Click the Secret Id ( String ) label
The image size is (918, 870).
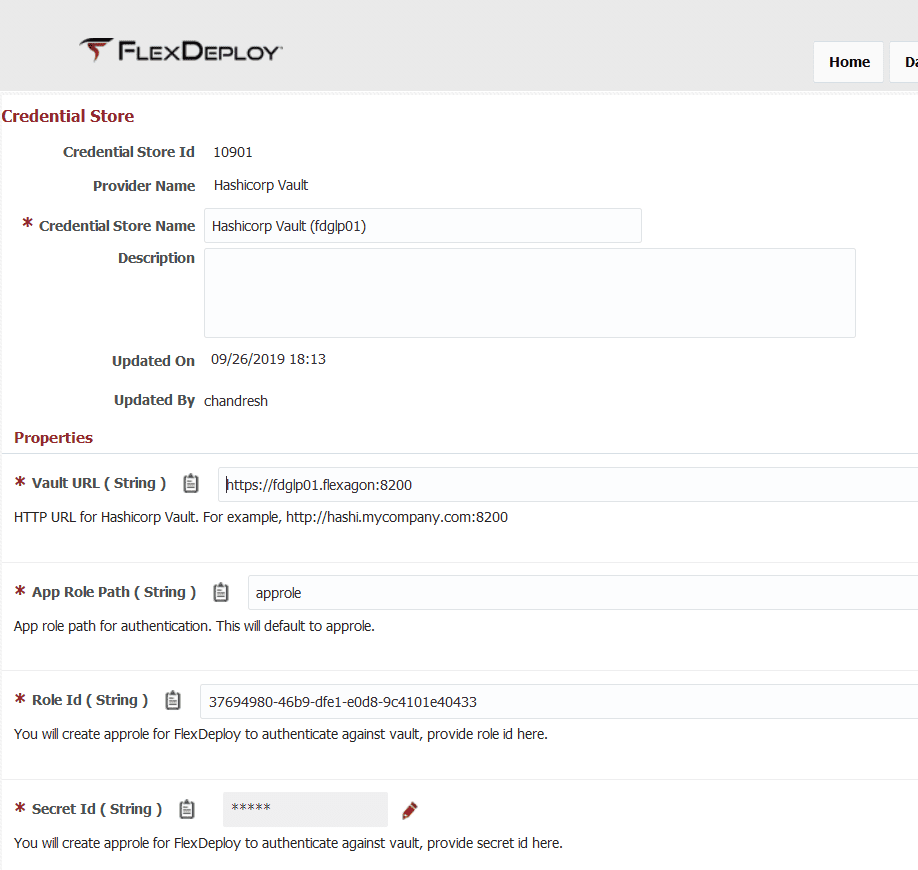tap(97, 809)
